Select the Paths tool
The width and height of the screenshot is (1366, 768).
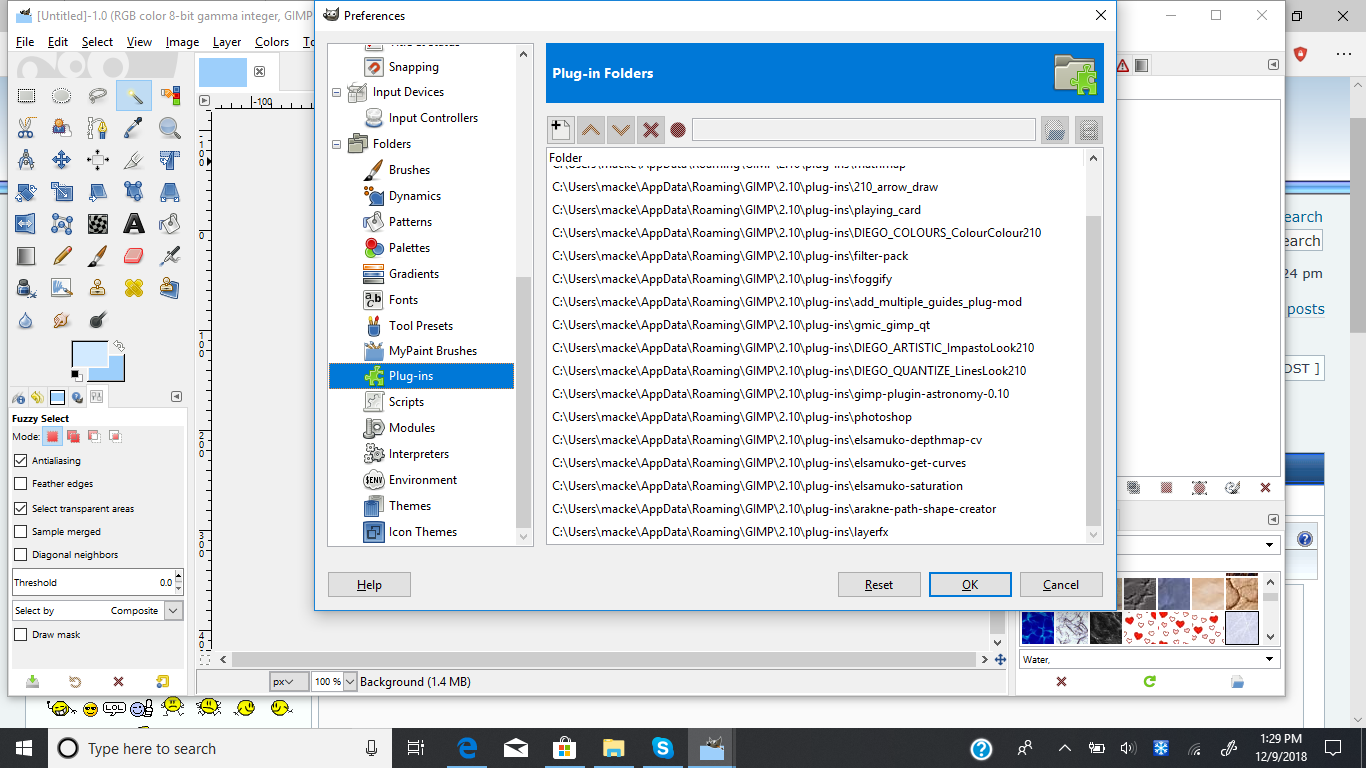pyautogui.click(x=98, y=128)
